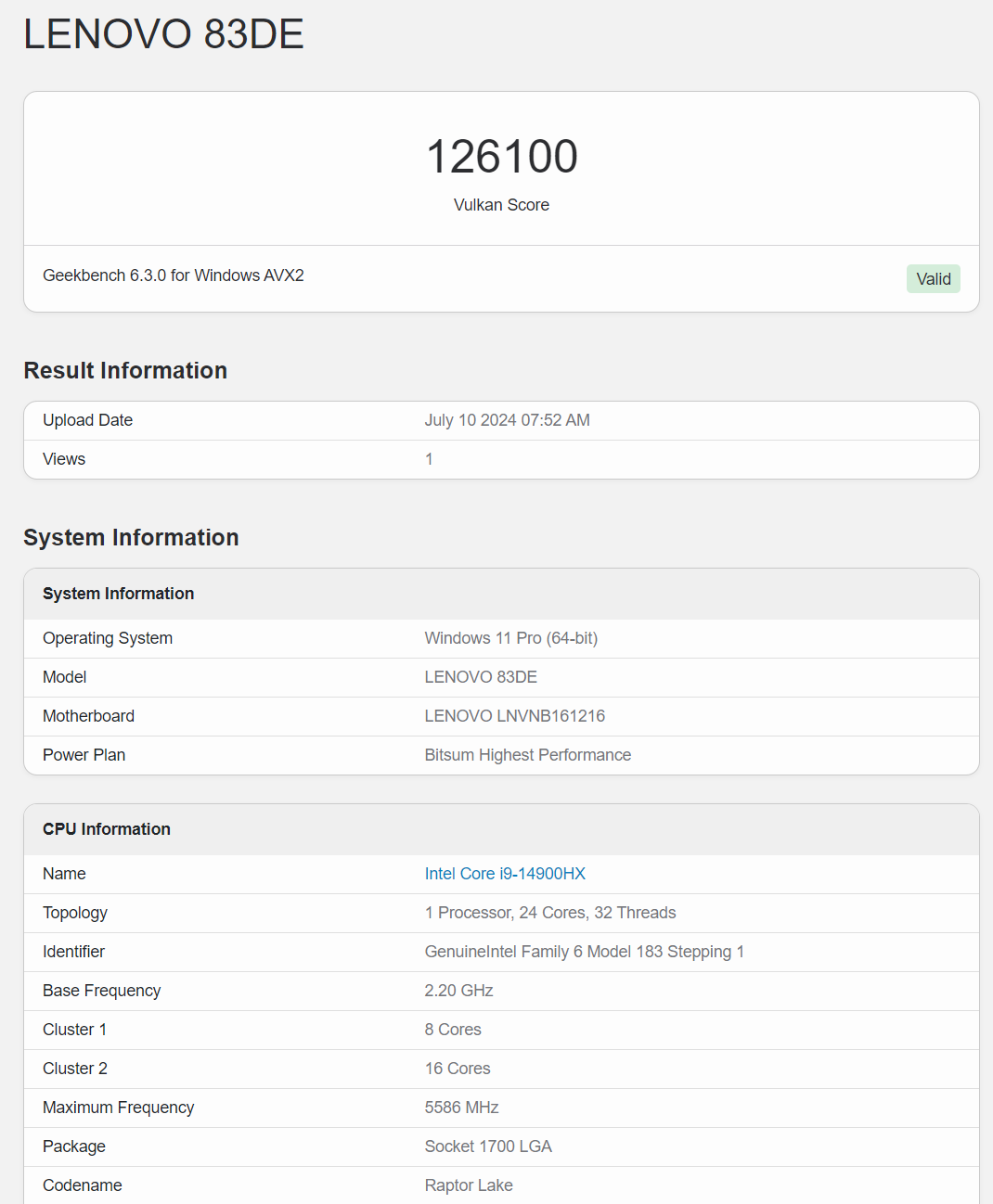Select the Windows 11 Pro (64-bit) value
Image resolution: width=993 pixels, height=1204 pixels.
pos(511,638)
